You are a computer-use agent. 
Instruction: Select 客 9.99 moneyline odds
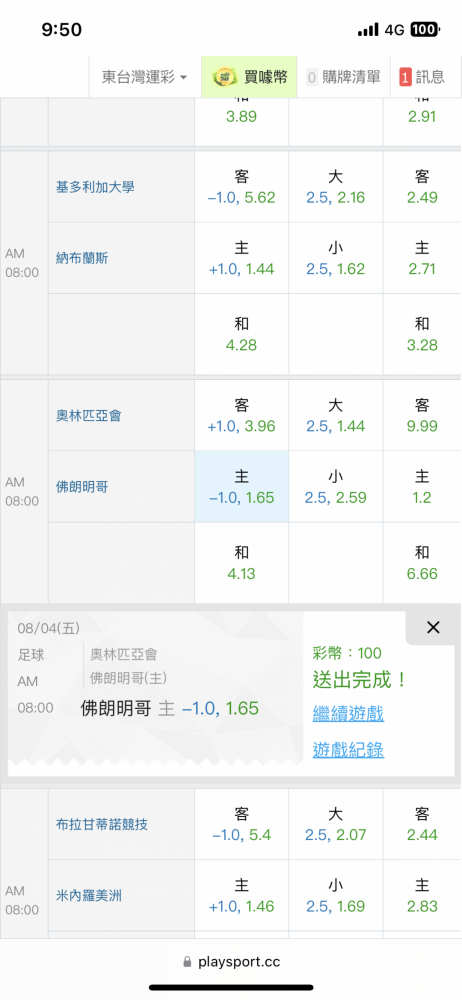coord(422,415)
